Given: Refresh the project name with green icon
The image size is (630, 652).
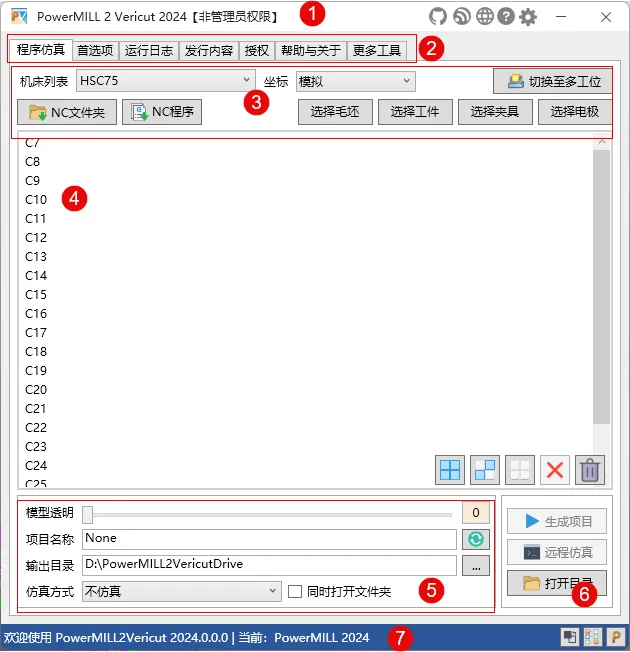Looking at the screenshot, I should click(476, 539).
